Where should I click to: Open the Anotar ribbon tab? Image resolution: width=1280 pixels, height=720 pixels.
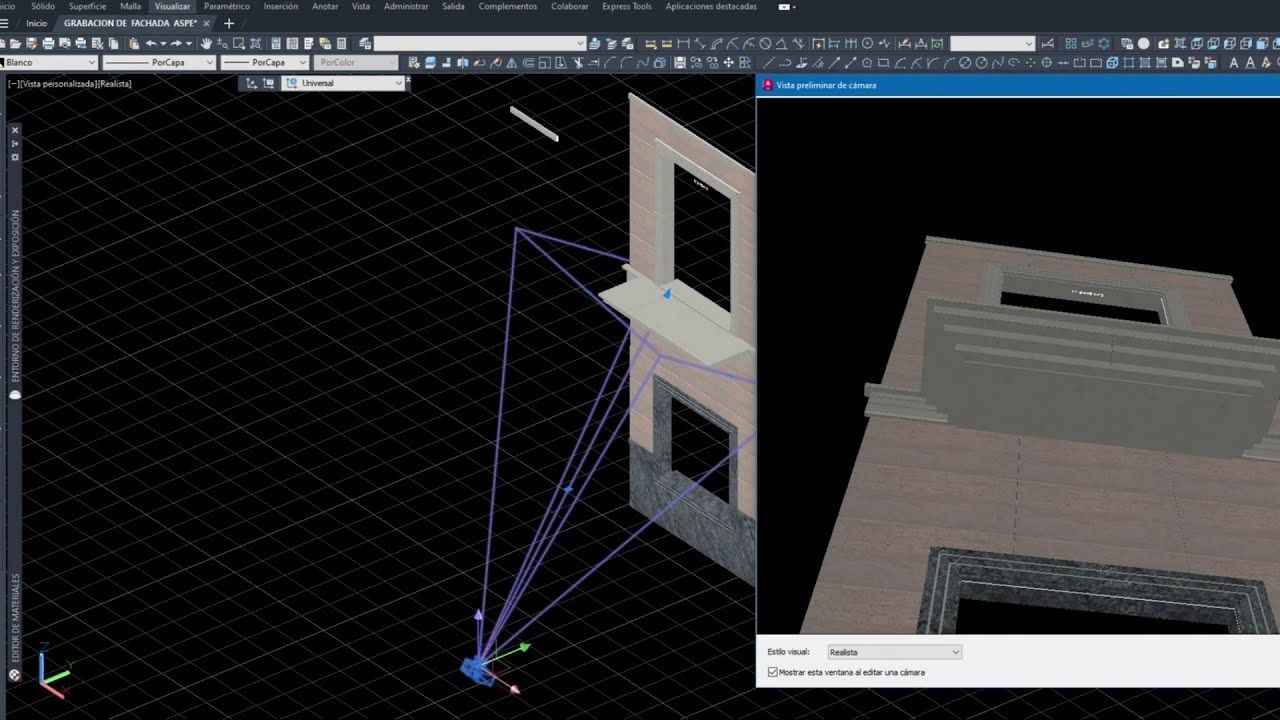pyautogui.click(x=325, y=6)
